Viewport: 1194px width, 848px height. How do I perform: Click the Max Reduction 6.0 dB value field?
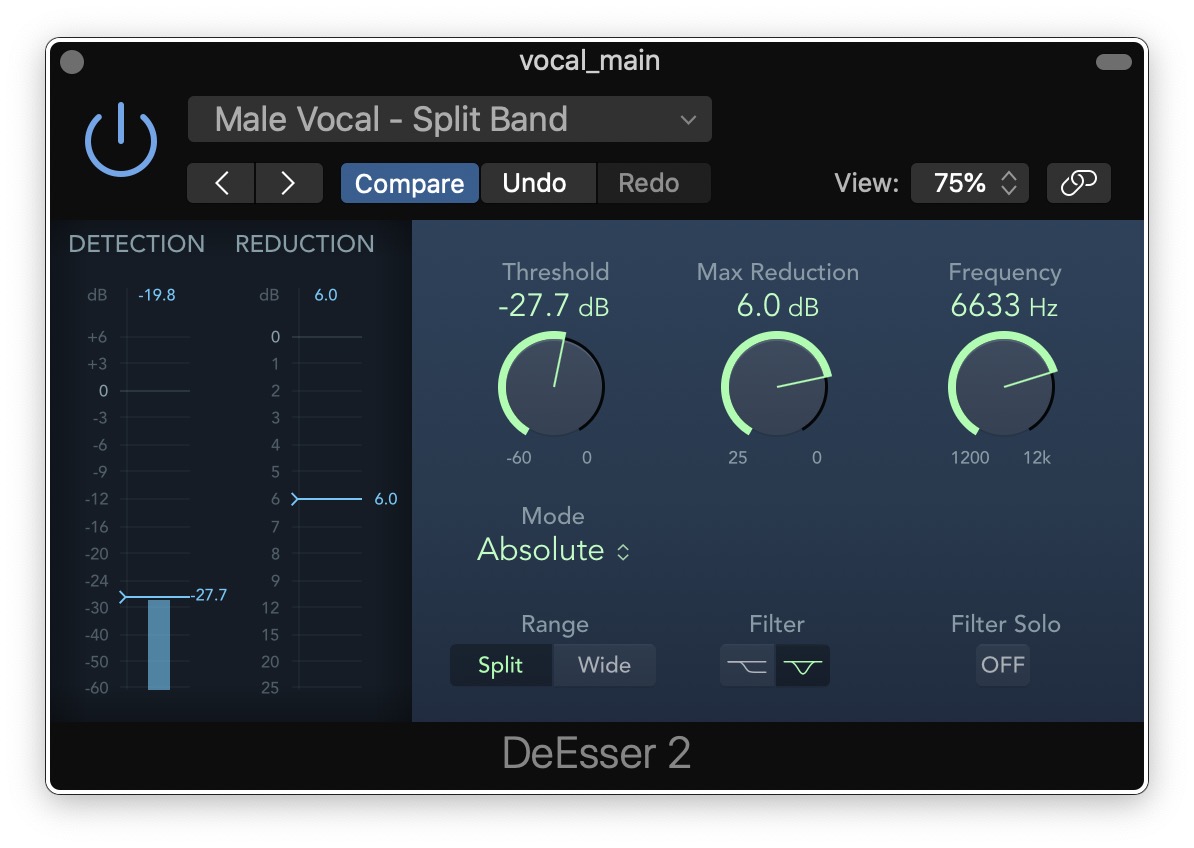coord(777,306)
